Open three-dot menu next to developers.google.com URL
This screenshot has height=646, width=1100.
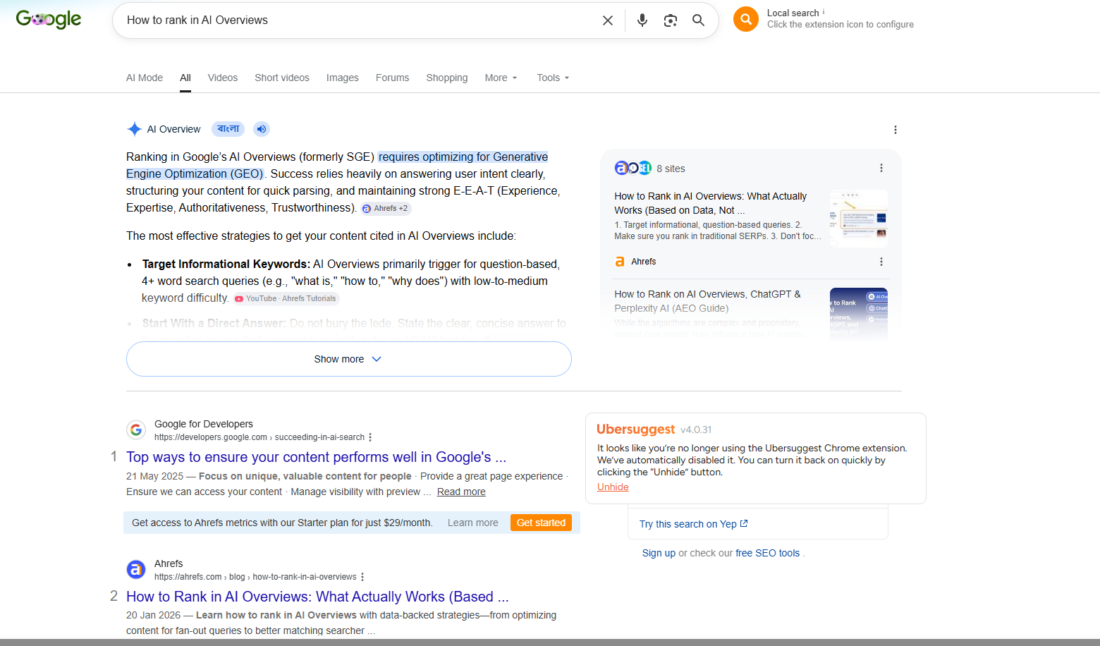click(370, 437)
